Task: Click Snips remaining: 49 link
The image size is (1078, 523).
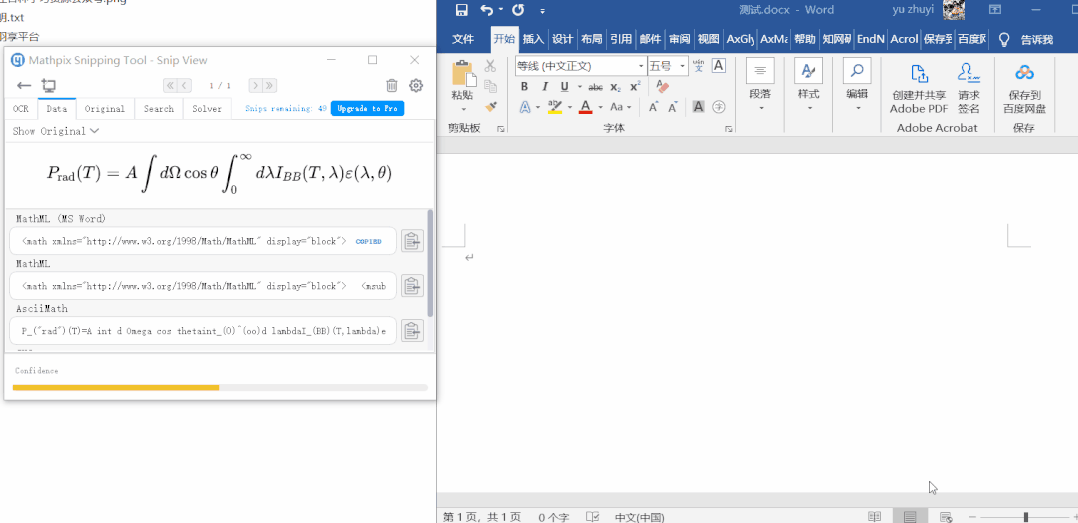Action: coord(285,109)
